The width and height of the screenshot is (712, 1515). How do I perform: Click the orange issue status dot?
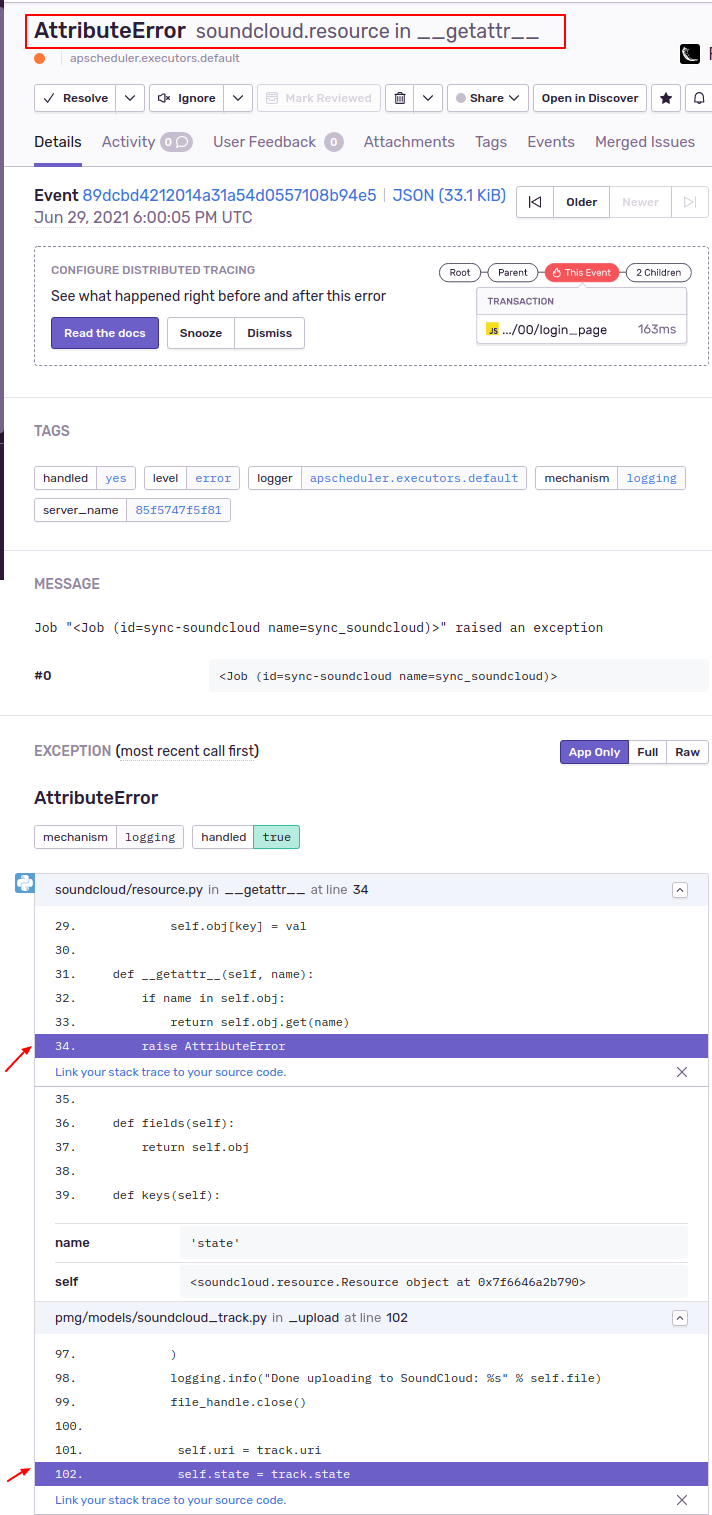[x=40, y=58]
